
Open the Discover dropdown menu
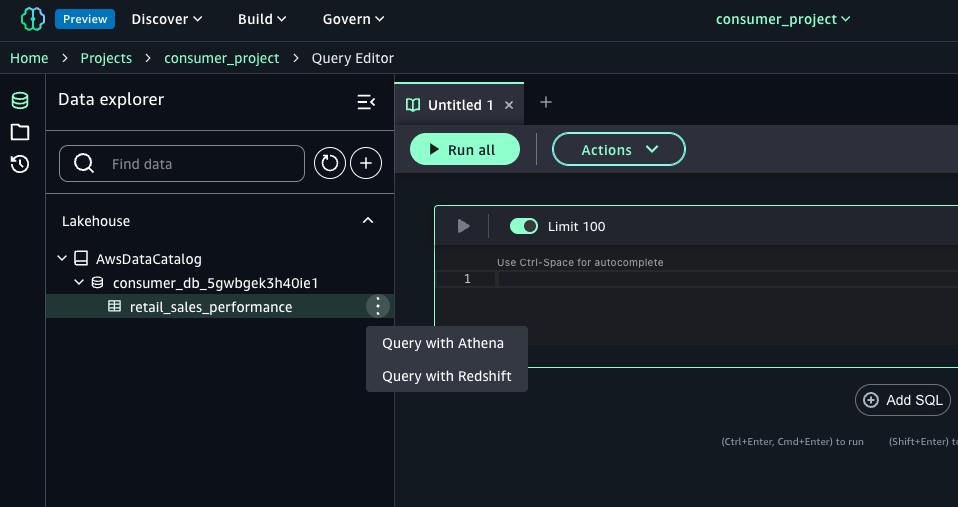[167, 19]
